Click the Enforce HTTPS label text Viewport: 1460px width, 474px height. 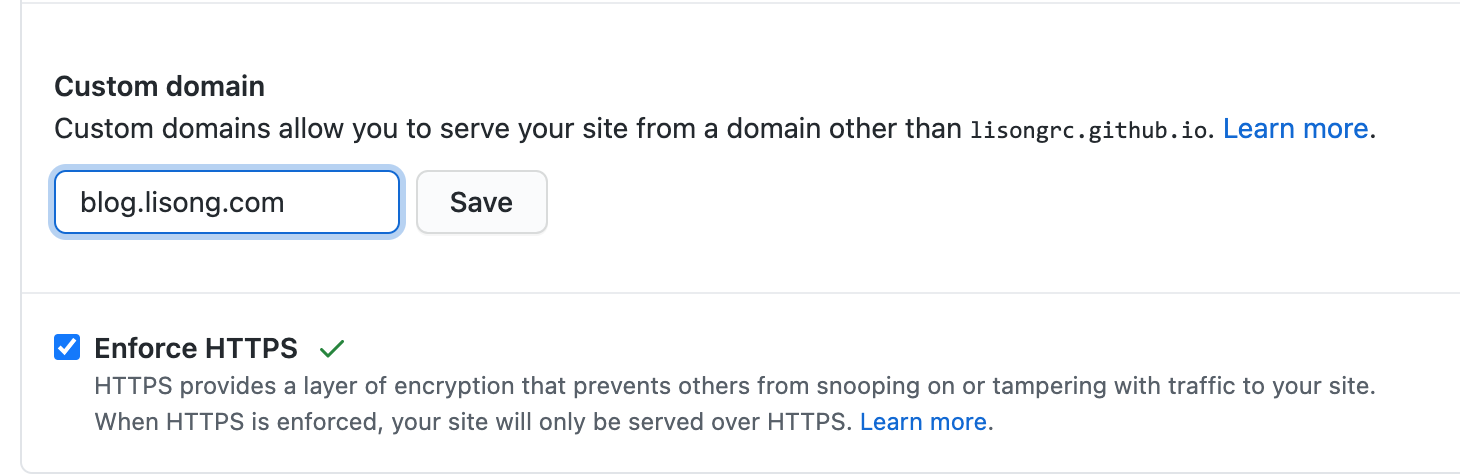point(196,348)
